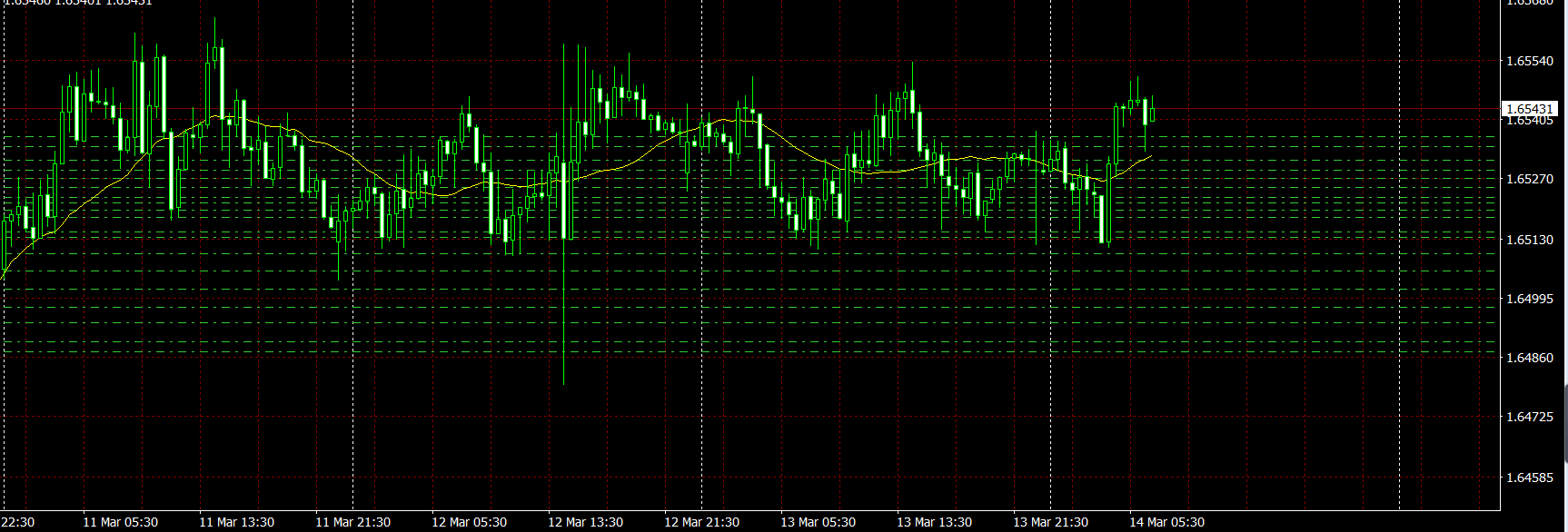This screenshot has width=1568, height=532.
Task: Click the 1.64585 price axis label
Action: [x=1530, y=477]
